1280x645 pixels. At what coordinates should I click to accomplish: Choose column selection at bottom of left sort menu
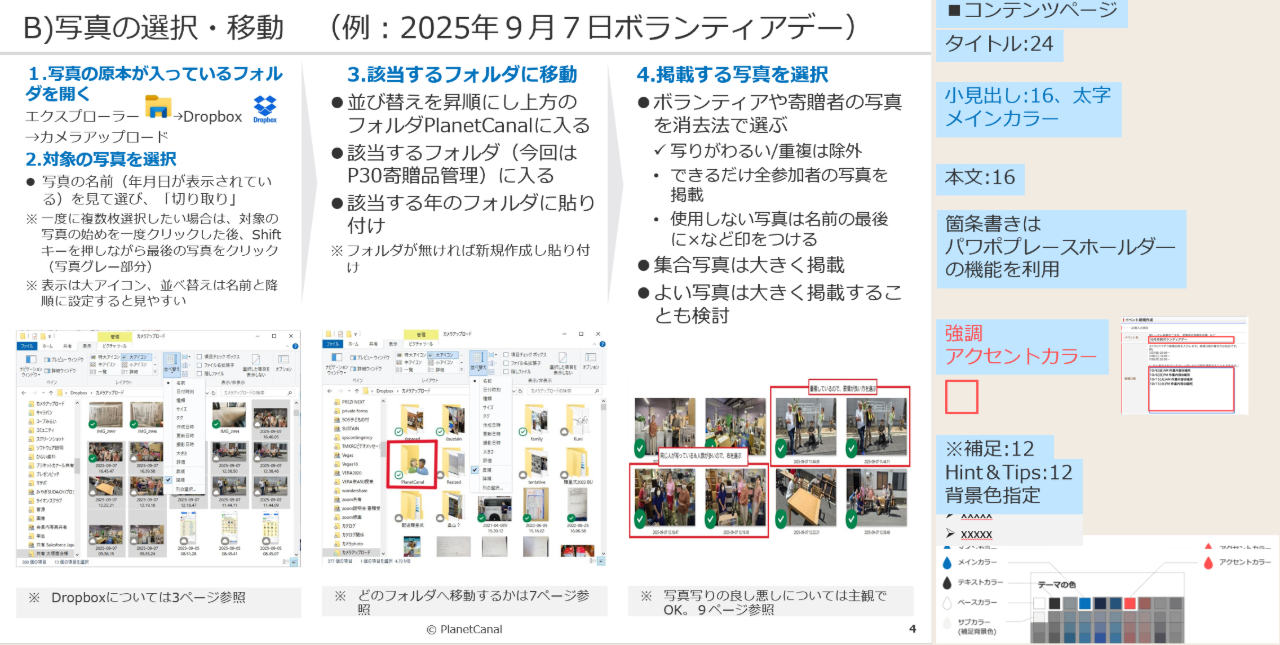[185, 489]
